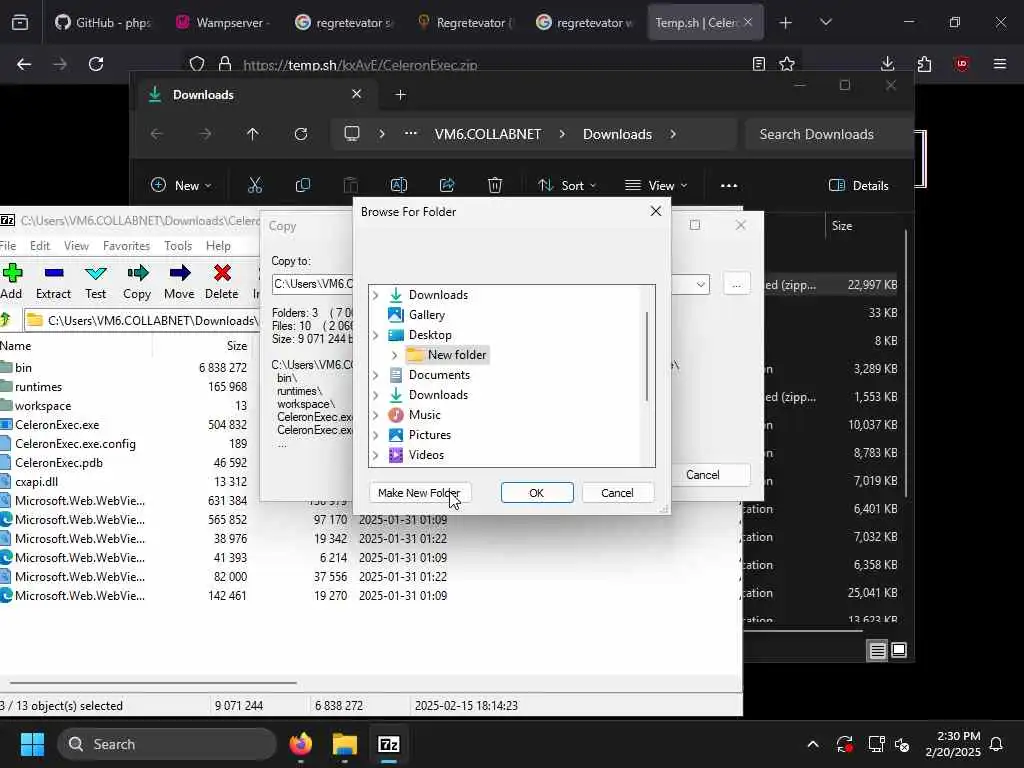Click OK in Browse For Folder
This screenshot has width=1024, height=768.
click(x=537, y=492)
